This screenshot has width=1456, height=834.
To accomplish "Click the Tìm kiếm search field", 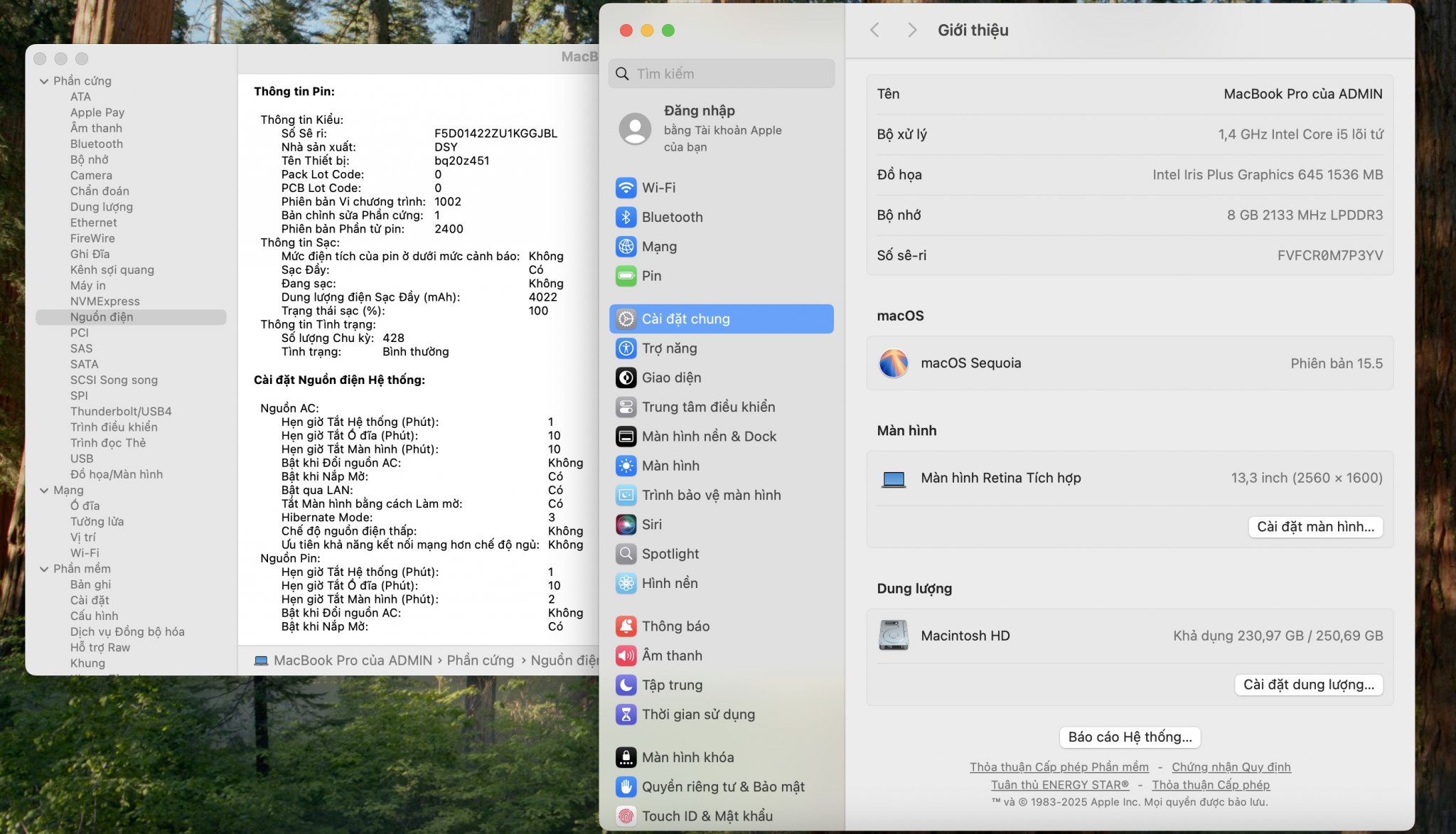I will click(722, 74).
